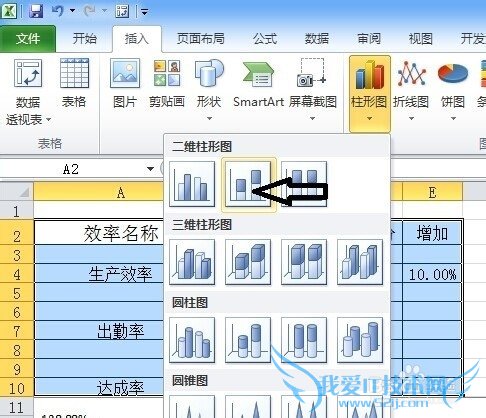Select row 1 header
486x418 pixels.
click(x=17, y=211)
